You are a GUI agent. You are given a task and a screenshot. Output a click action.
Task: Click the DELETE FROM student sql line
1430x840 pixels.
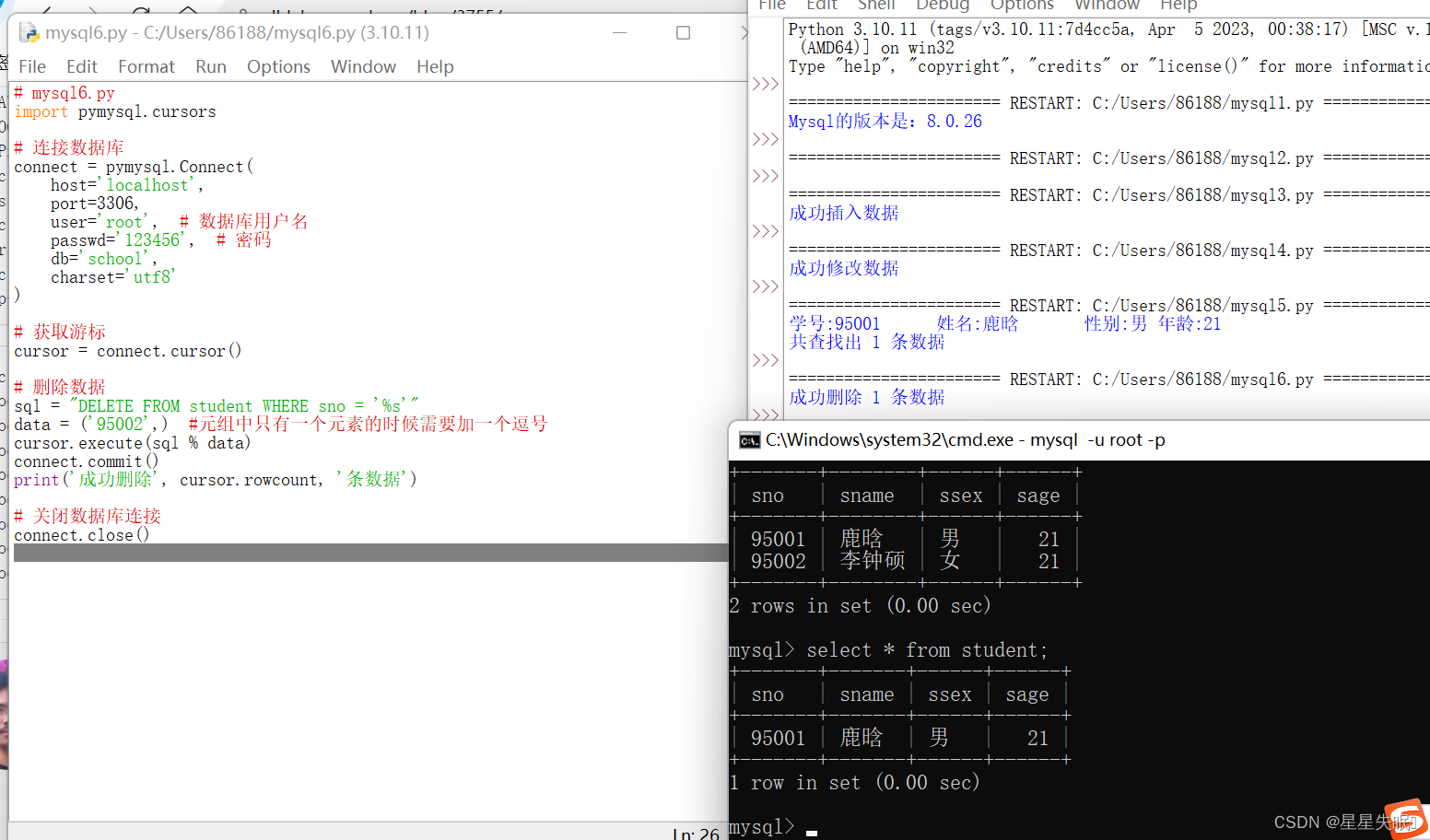tap(217, 406)
